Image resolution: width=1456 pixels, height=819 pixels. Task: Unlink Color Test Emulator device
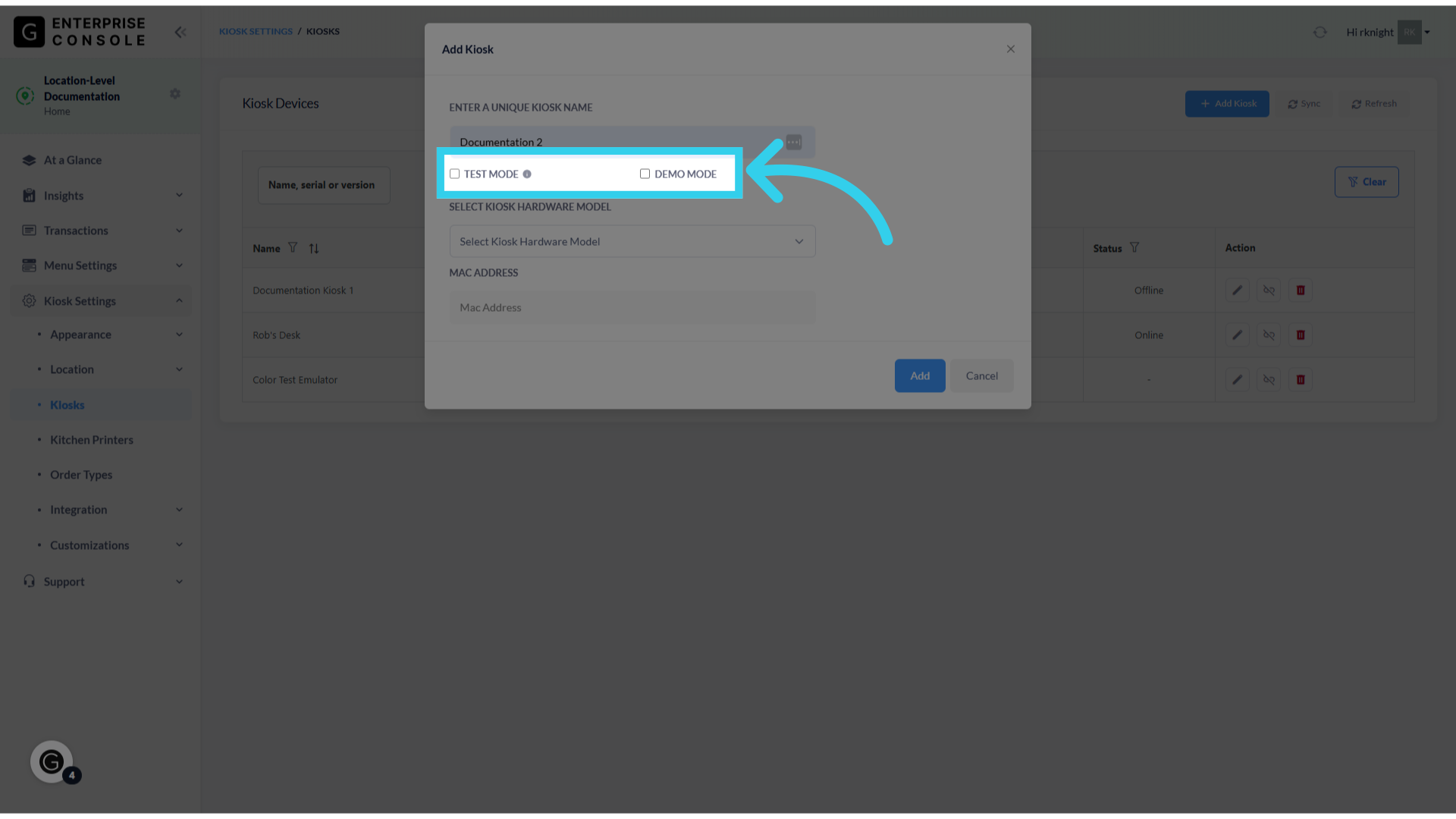(1269, 380)
